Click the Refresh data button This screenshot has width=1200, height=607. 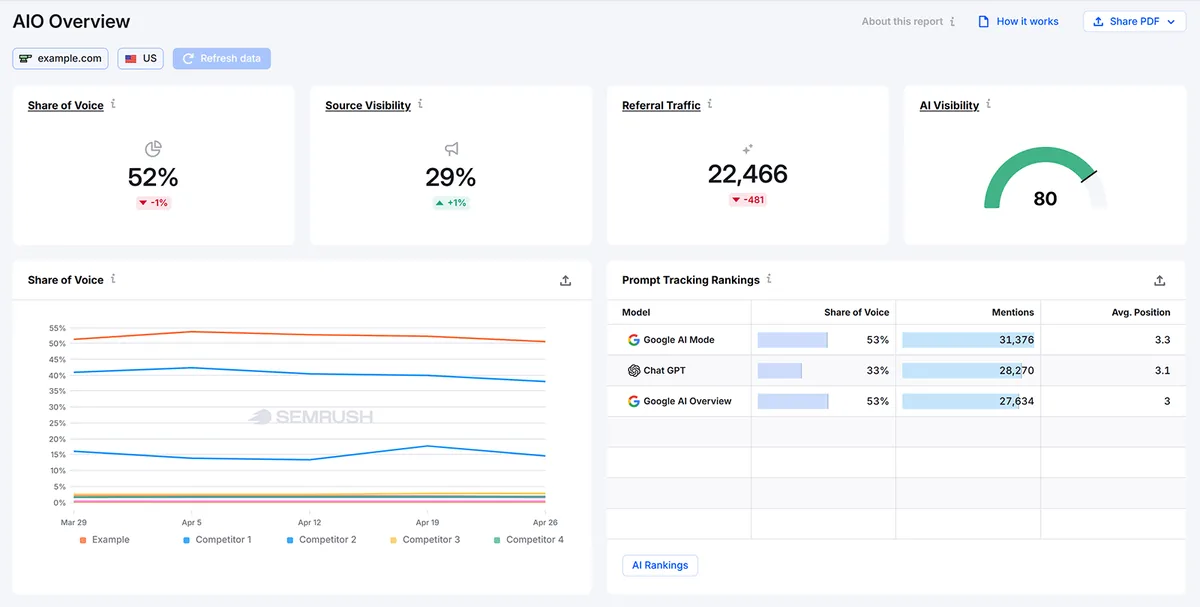click(x=221, y=58)
